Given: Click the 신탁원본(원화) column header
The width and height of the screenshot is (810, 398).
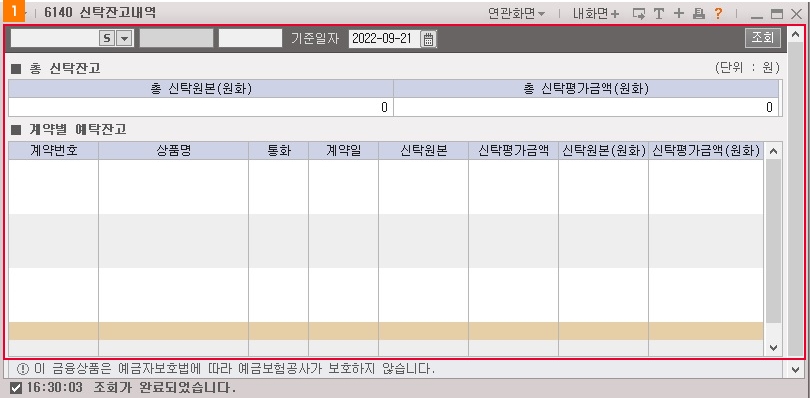Looking at the screenshot, I should pyautogui.click(x=603, y=150).
